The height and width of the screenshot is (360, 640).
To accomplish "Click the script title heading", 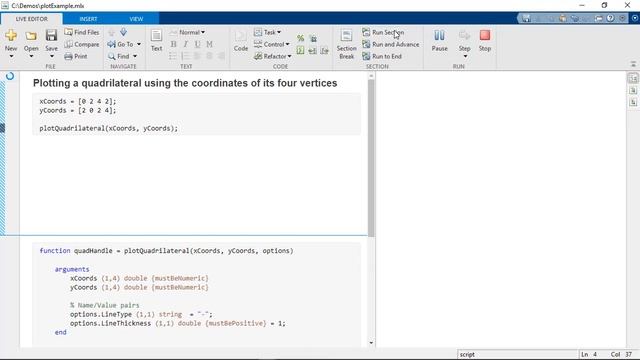I will point(185,83).
